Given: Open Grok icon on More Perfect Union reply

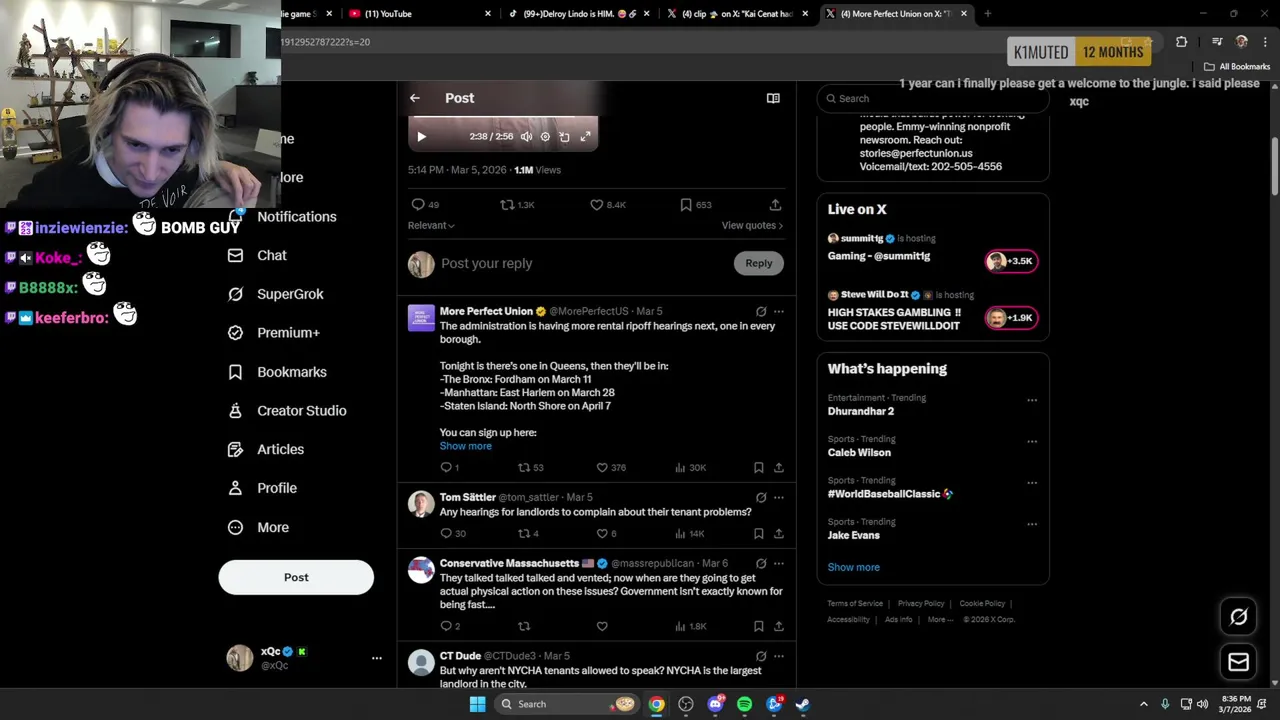Looking at the screenshot, I should coord(761,311).
